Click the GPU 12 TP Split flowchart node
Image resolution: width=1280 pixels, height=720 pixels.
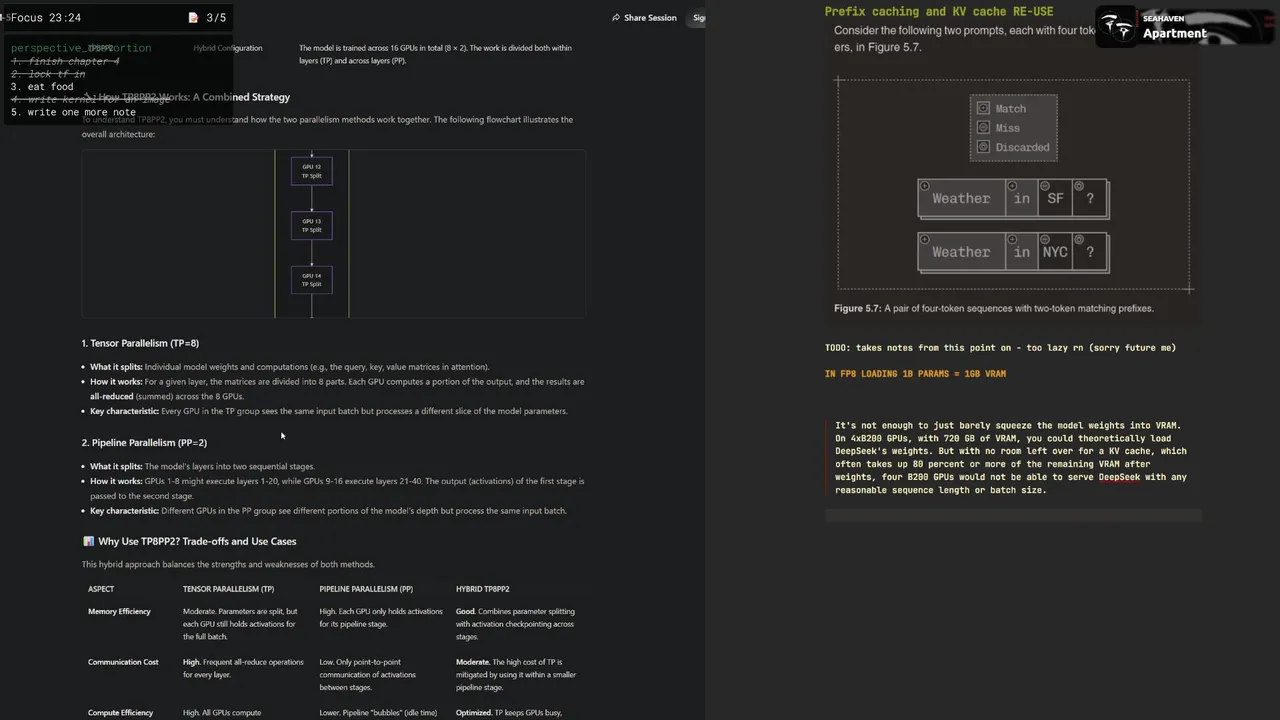(x=312, y=171)
